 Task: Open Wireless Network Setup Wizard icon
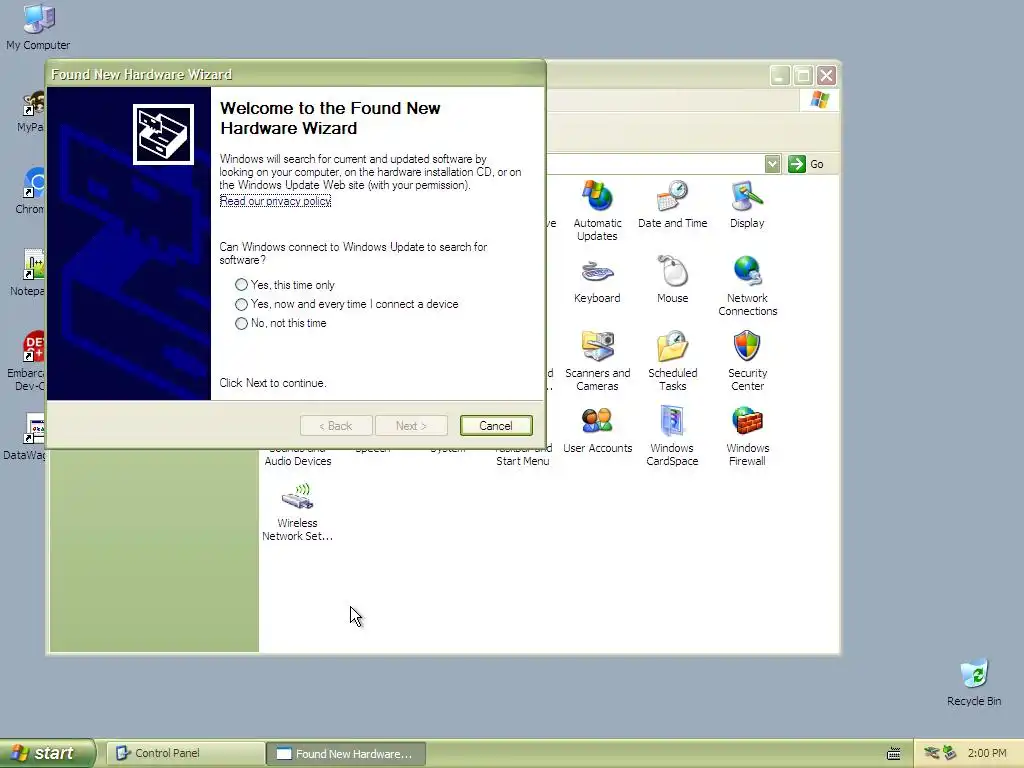point(297,511)
